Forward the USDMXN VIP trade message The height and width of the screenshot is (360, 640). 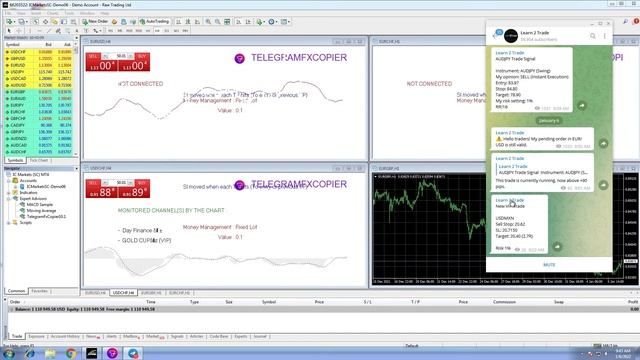pyautogui.click(x=557, y=247)
